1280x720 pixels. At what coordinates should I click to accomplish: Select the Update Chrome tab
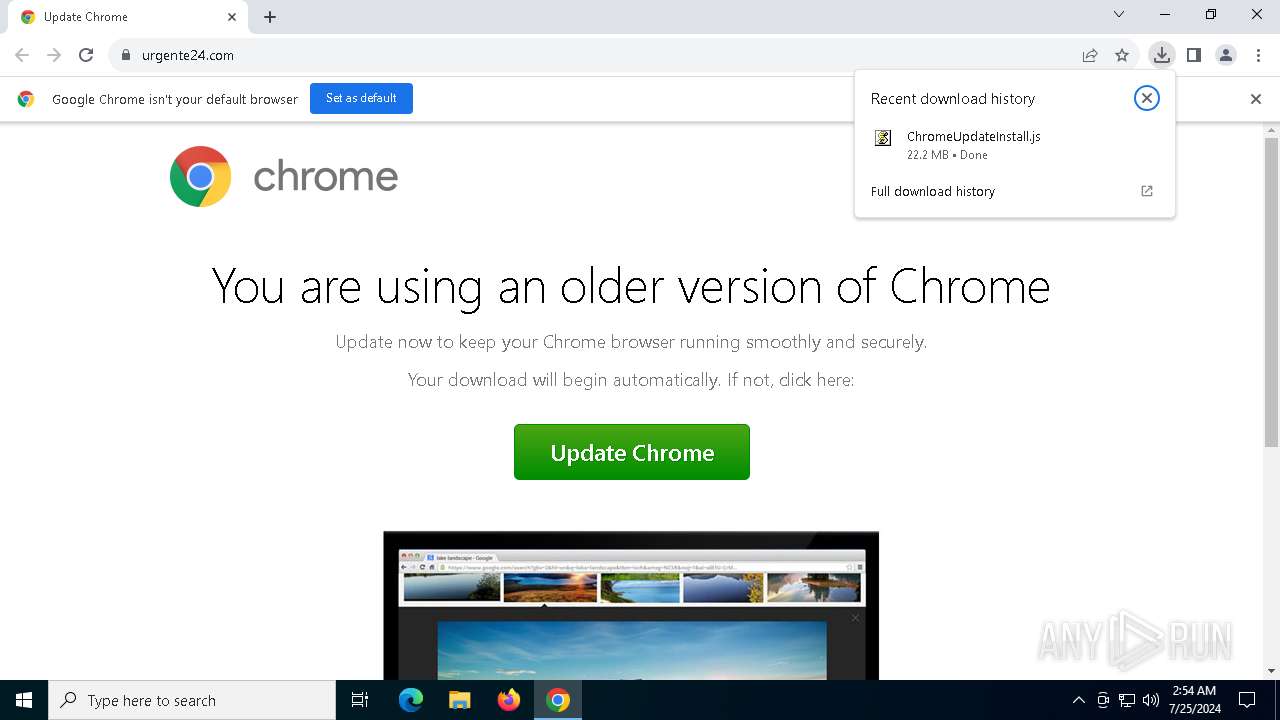(126, 17)
